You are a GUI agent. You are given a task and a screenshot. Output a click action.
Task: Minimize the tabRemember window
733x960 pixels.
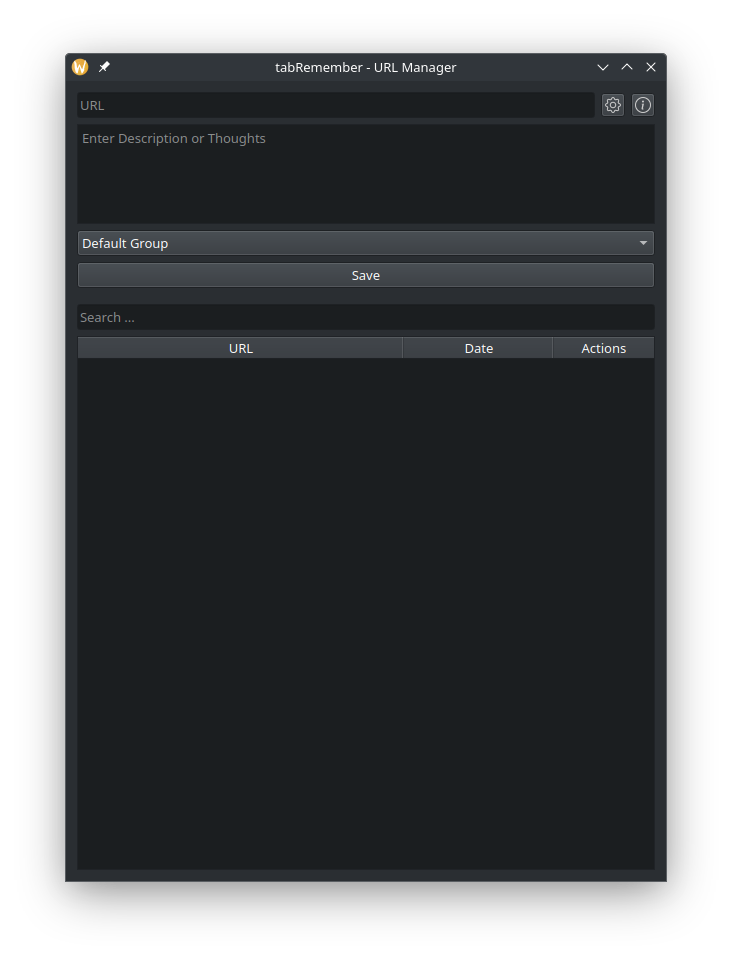click(603, 67)
